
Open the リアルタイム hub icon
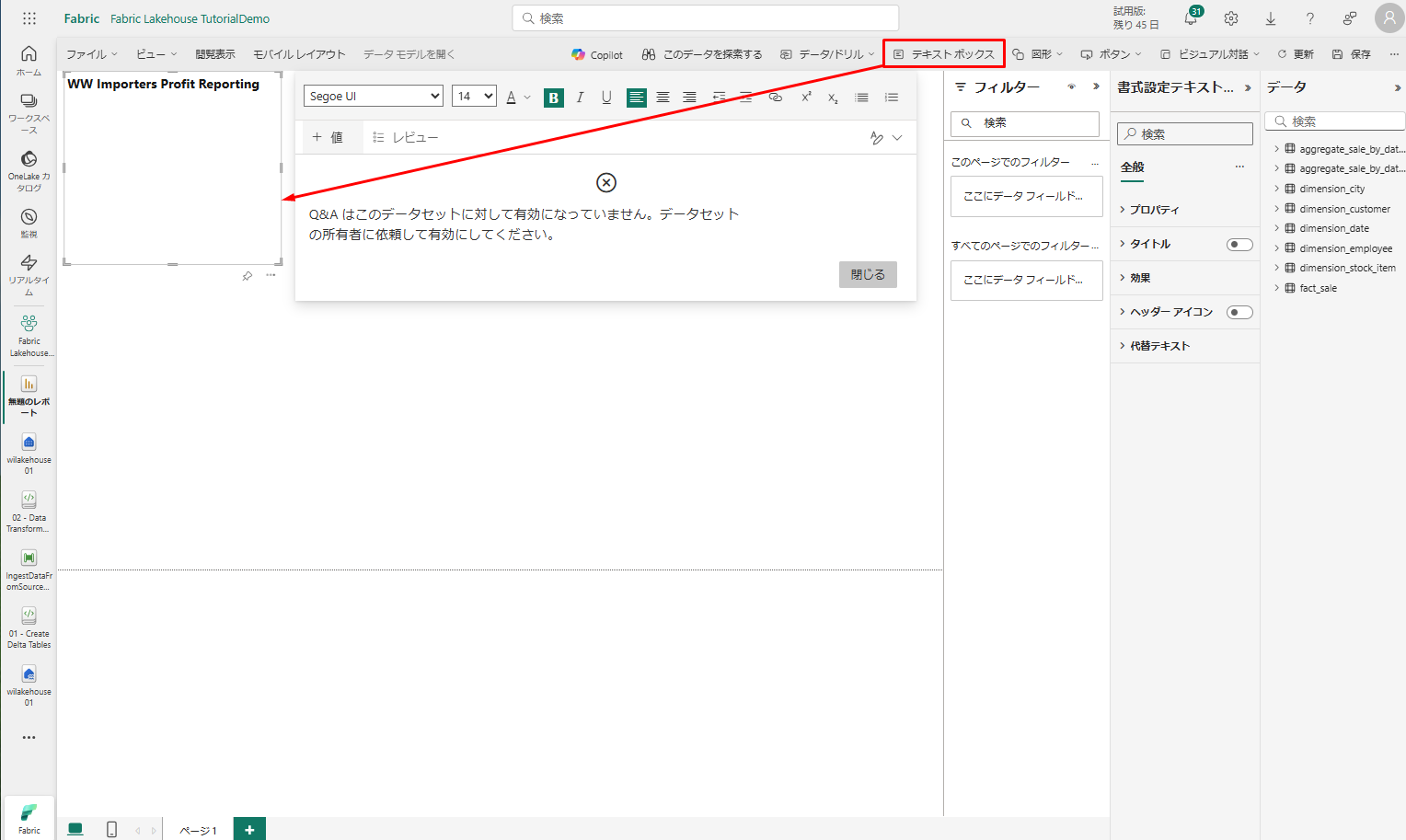(29, 274)
